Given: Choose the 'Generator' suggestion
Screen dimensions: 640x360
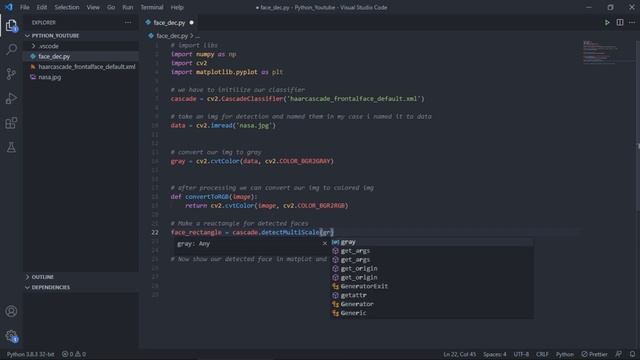Looking at the screenshot, I should click(432, 304).
